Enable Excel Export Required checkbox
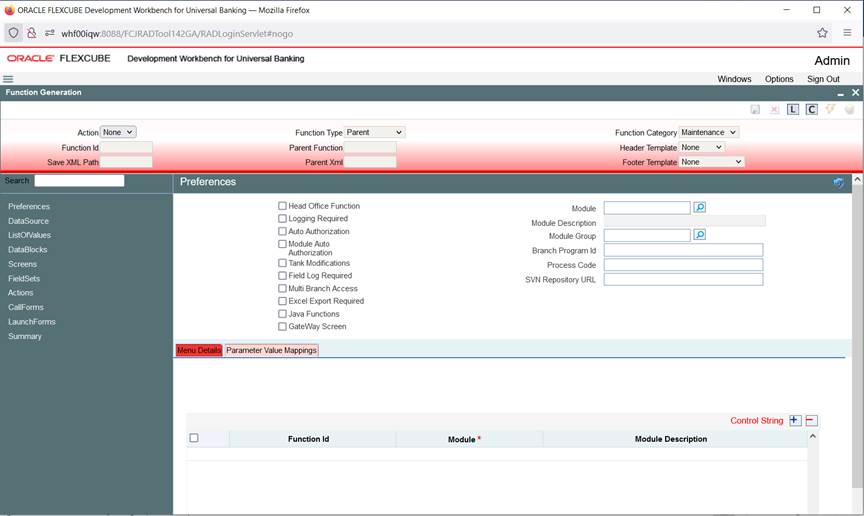 coord(282,301)
